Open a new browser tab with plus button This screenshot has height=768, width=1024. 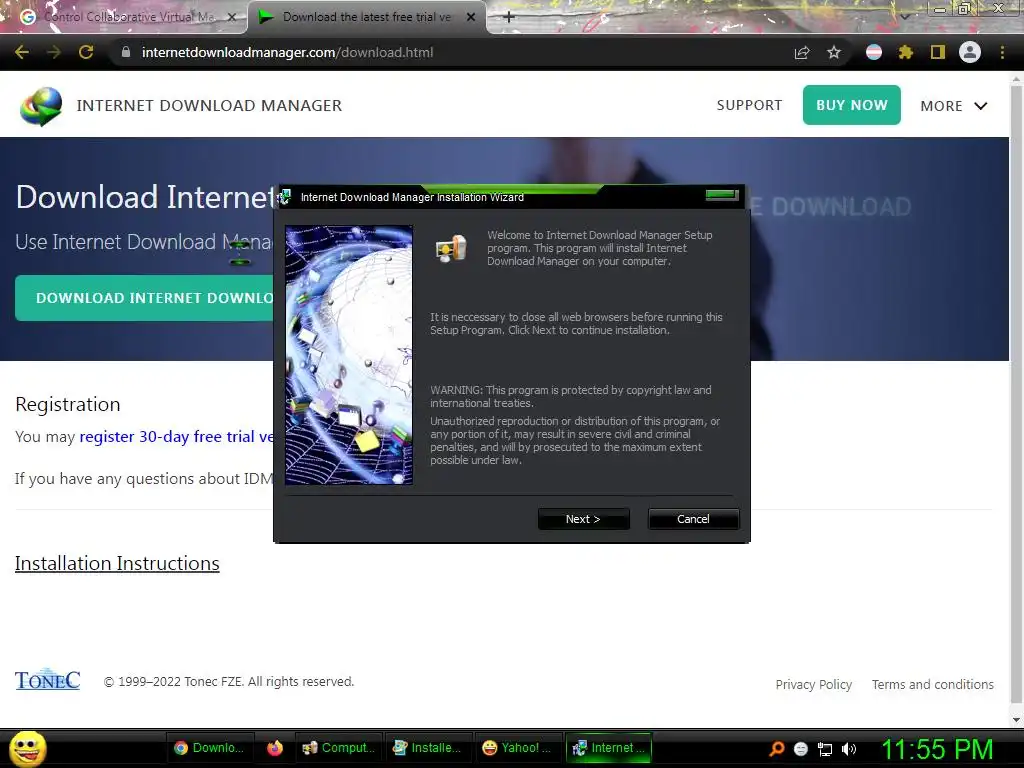pyautogui.click(x=509, y=17)
